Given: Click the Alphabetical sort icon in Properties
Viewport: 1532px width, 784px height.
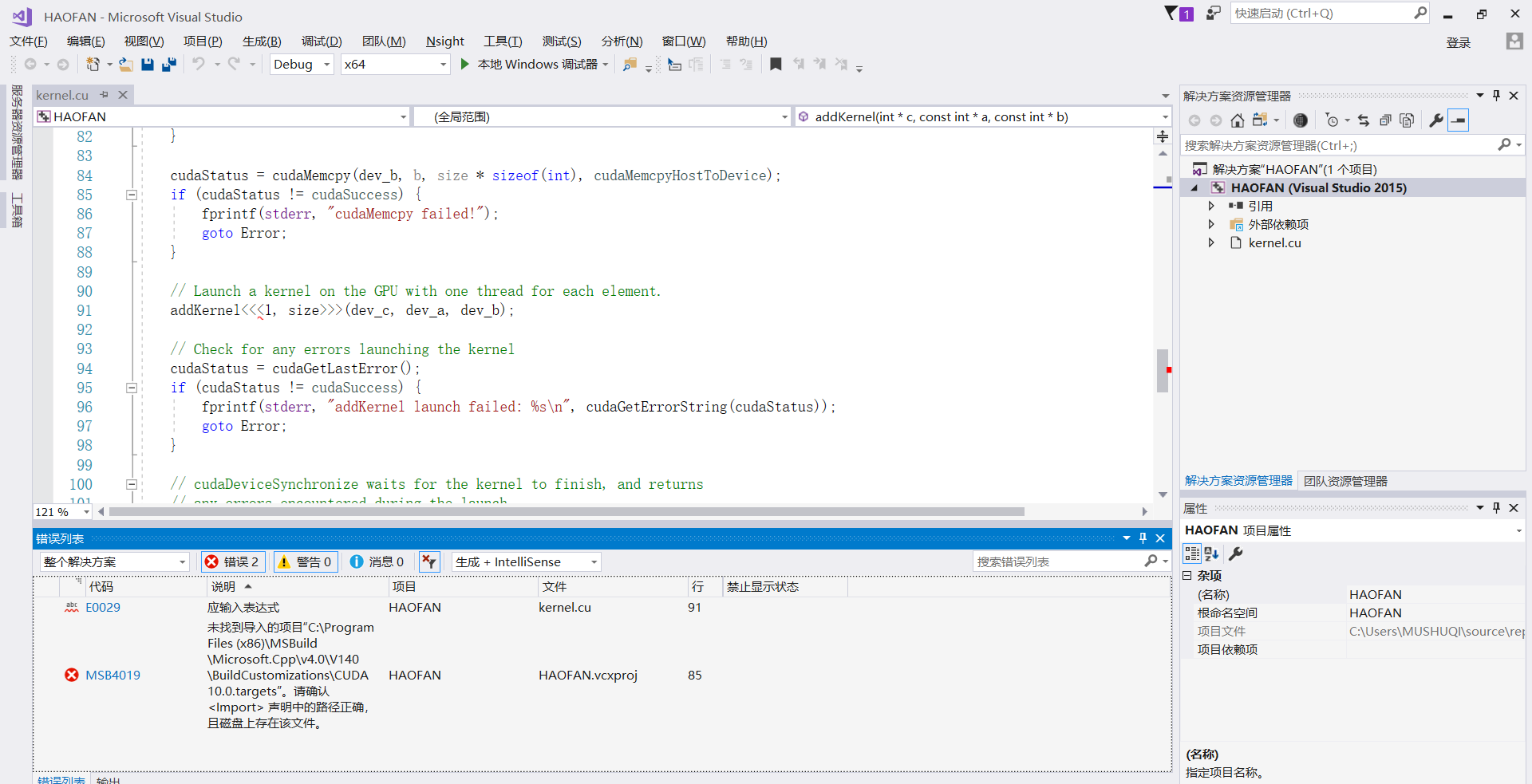Looking at the screenshot, I should point(1211,554).
